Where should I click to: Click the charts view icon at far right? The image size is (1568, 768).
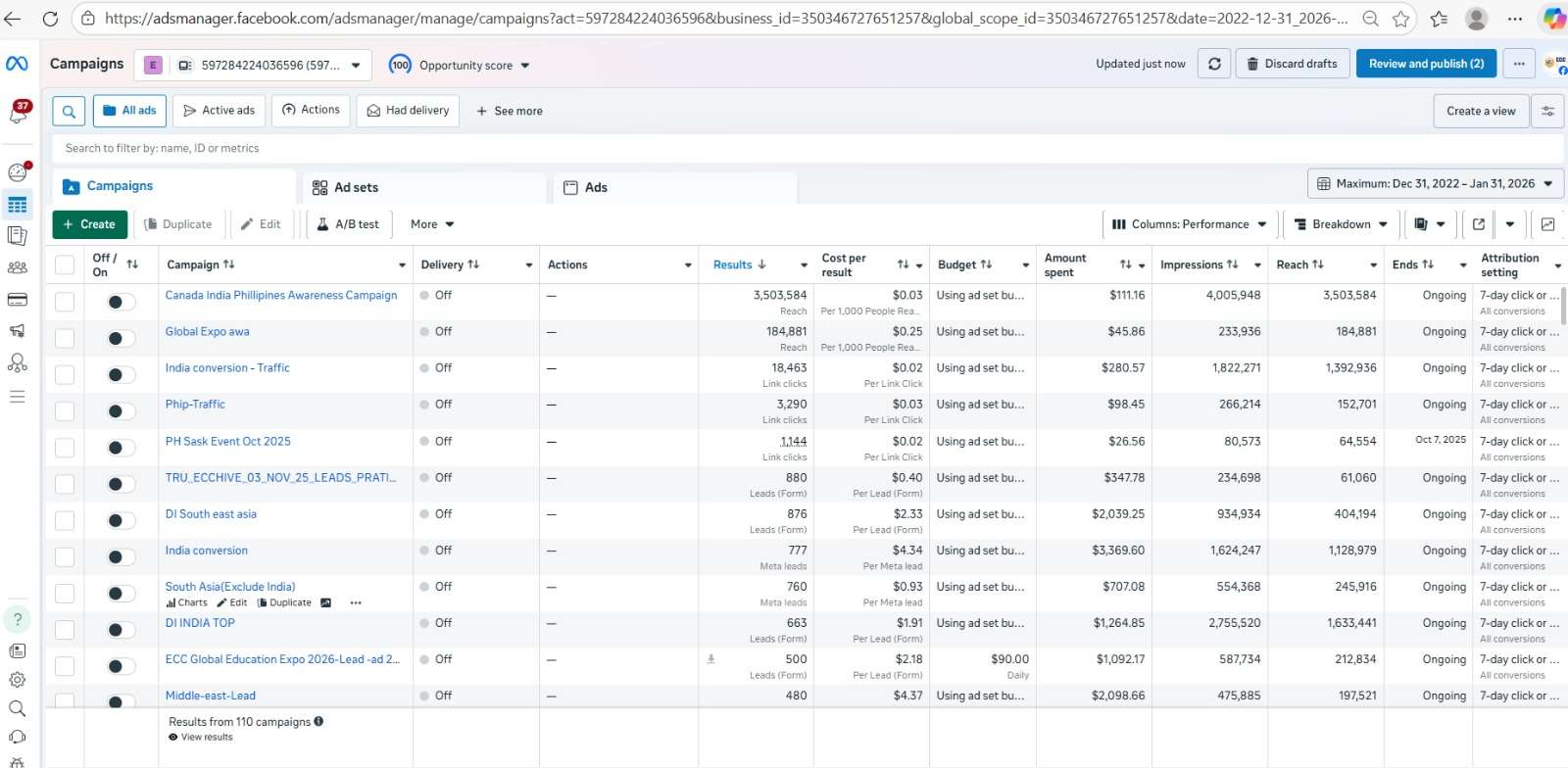pos(1547,224)
